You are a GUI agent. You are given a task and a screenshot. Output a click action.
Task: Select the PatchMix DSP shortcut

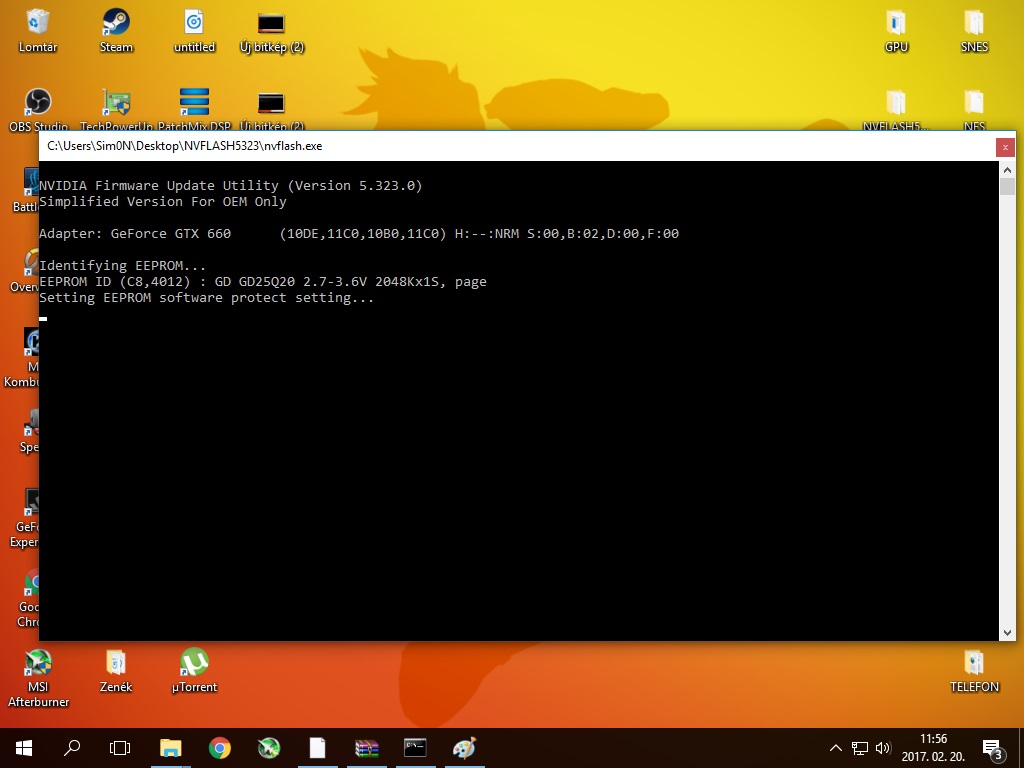(x=194, y=108)
